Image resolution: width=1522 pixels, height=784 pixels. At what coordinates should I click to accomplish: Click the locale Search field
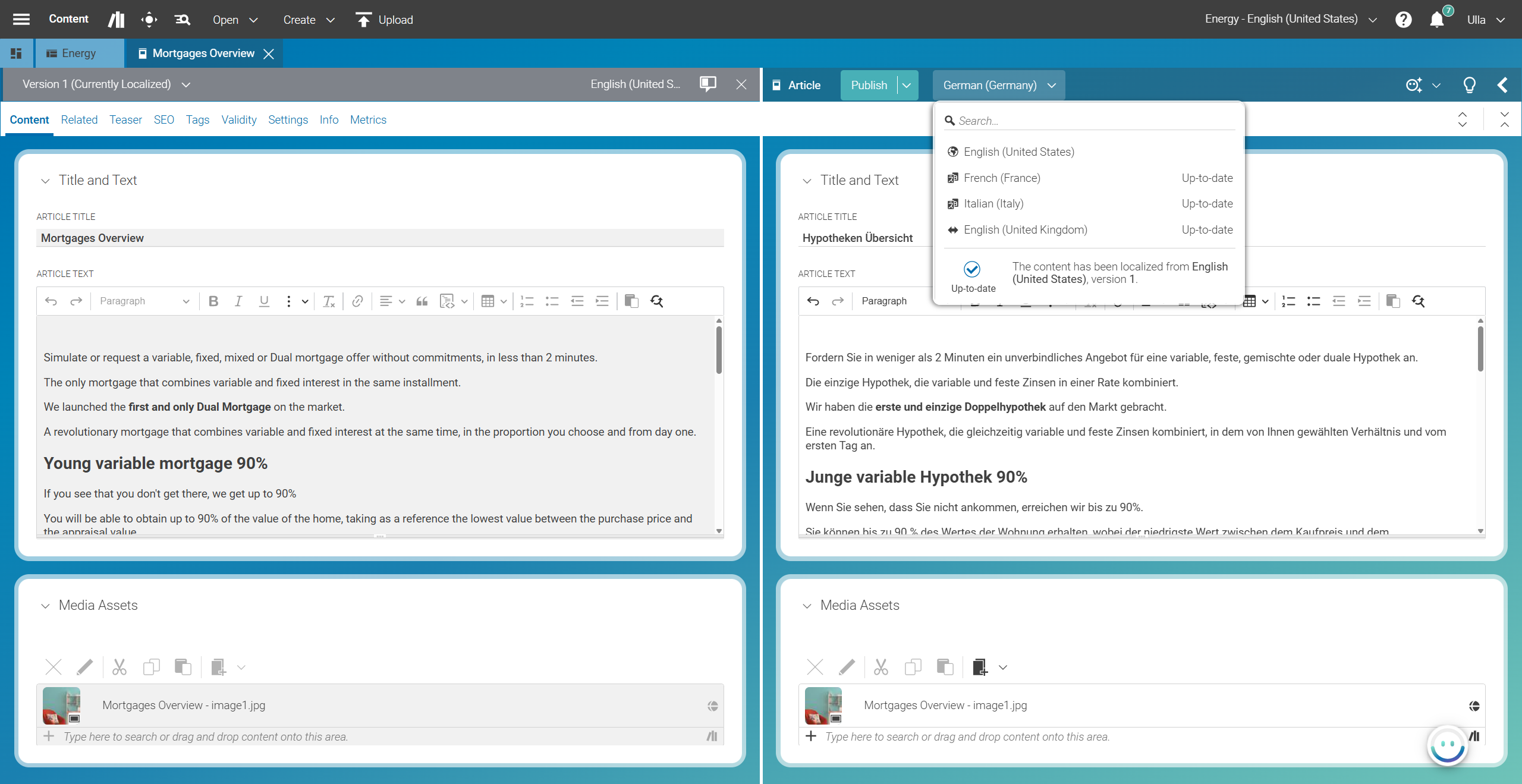(1094, 121)
